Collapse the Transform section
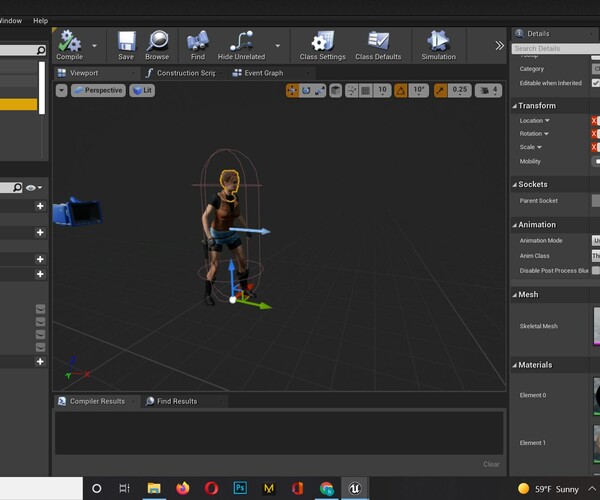This screenshot has width=600, height=500. coord(514,106)
